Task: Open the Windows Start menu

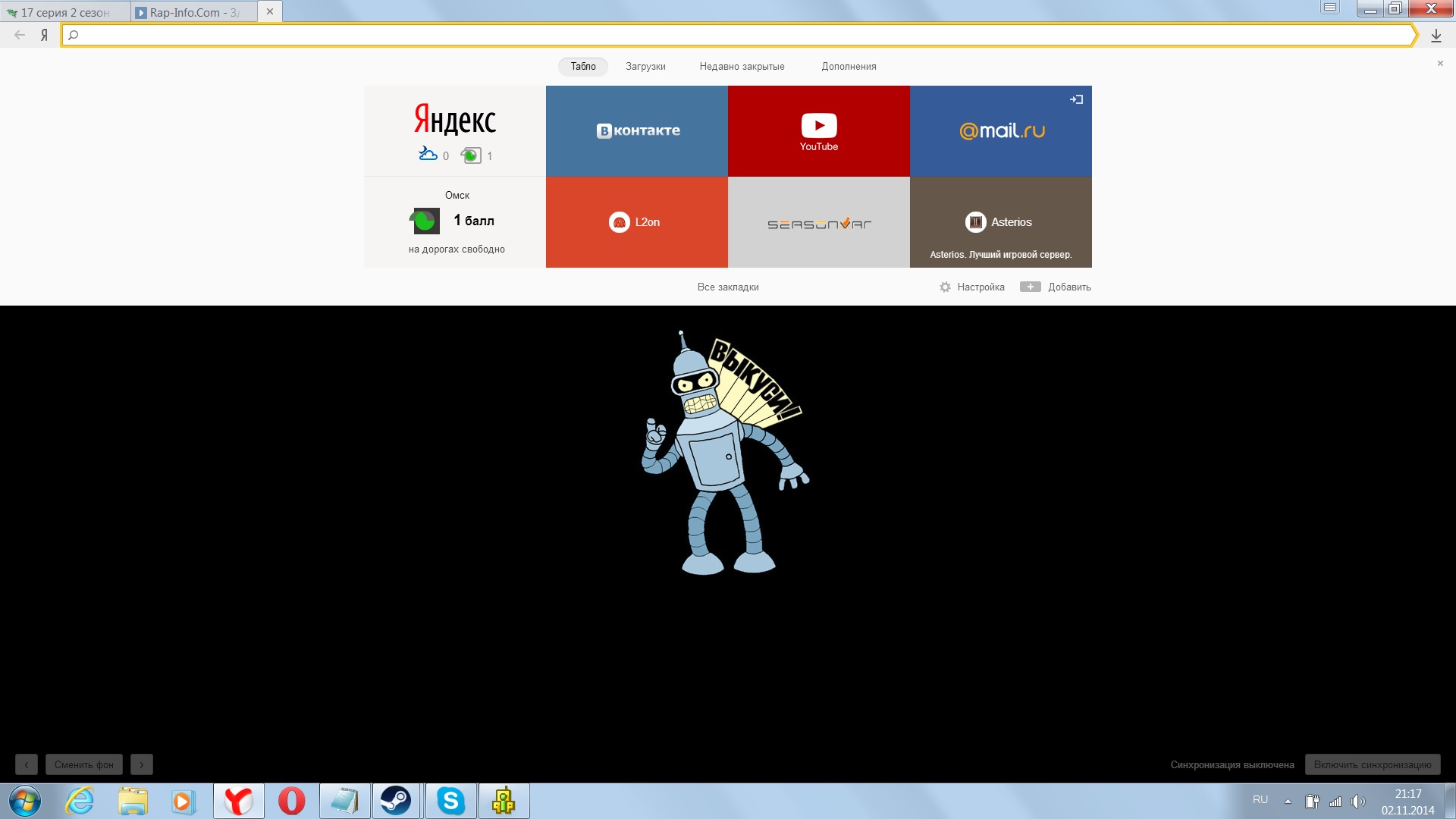Action: 24,801
